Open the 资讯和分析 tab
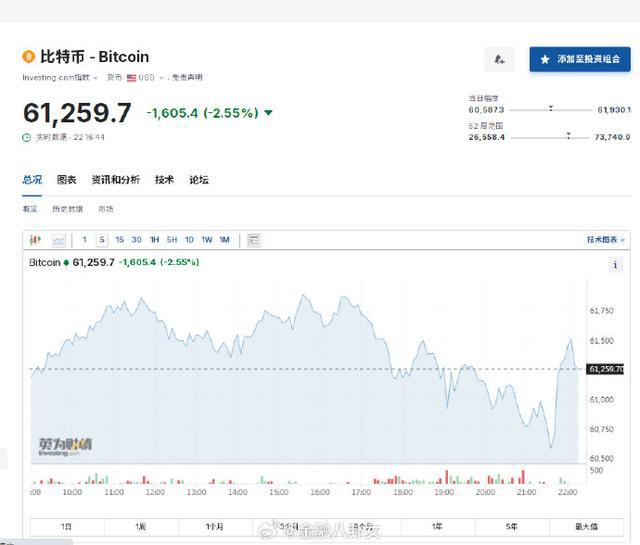The height and width of the screenshot is (545, 640). pos(116,180)
